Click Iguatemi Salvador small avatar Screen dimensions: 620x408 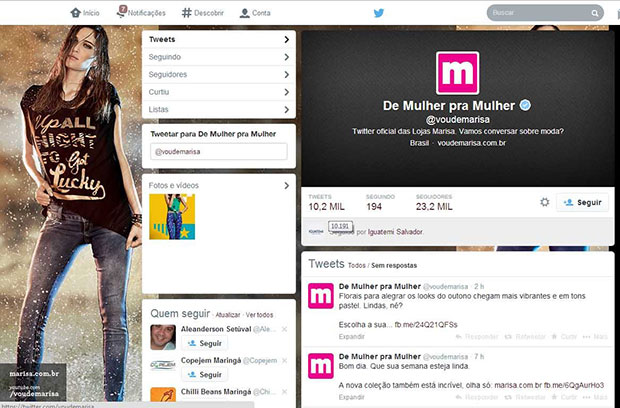[x=316, y=232]
